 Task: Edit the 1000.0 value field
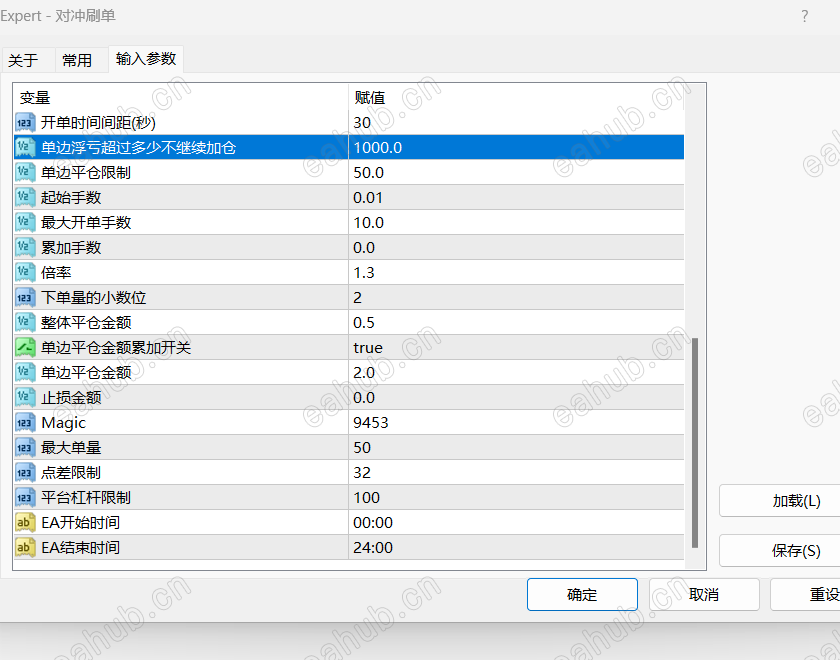click(x=516, y=148)
